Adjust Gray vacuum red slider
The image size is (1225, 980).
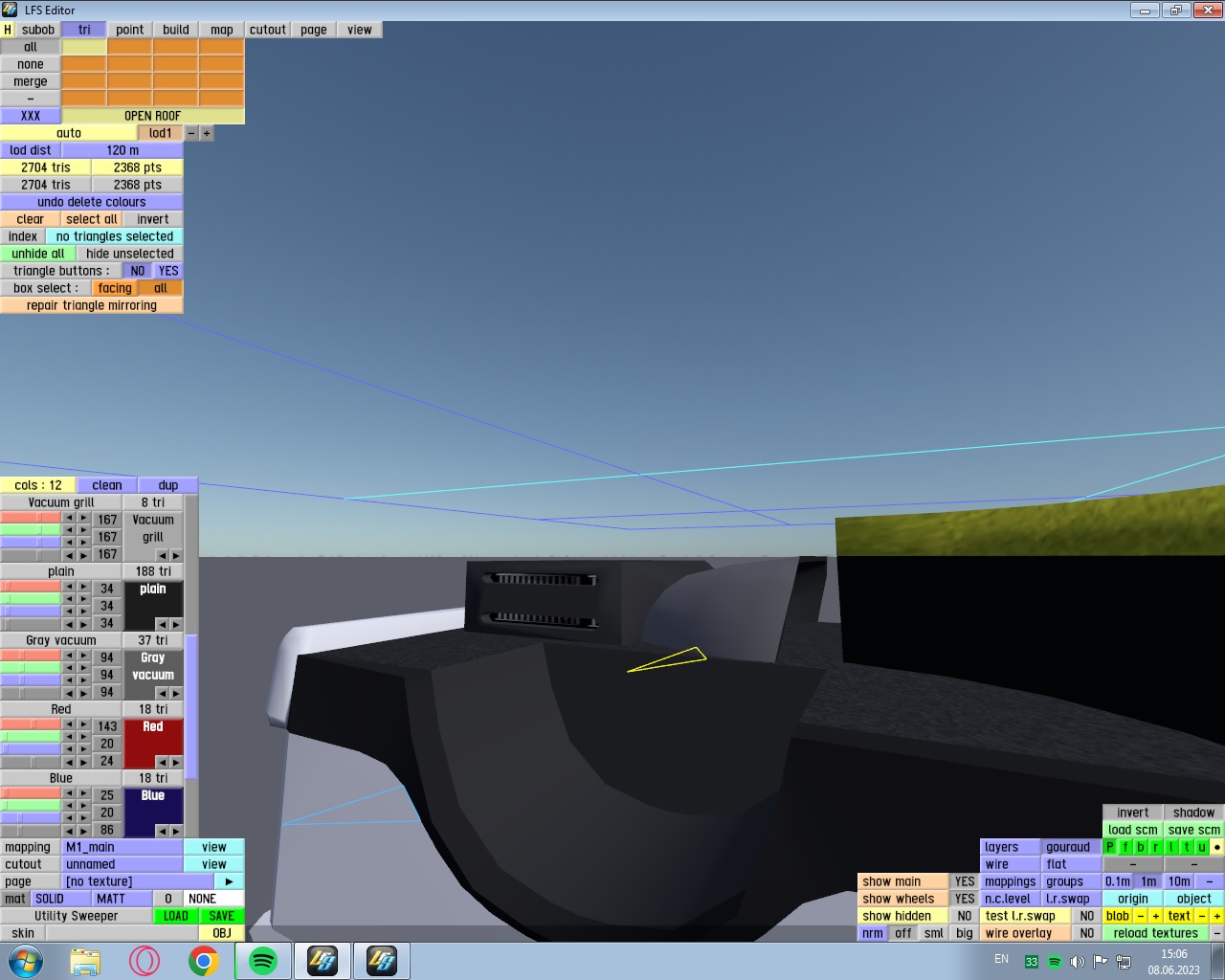click(31, 656)
